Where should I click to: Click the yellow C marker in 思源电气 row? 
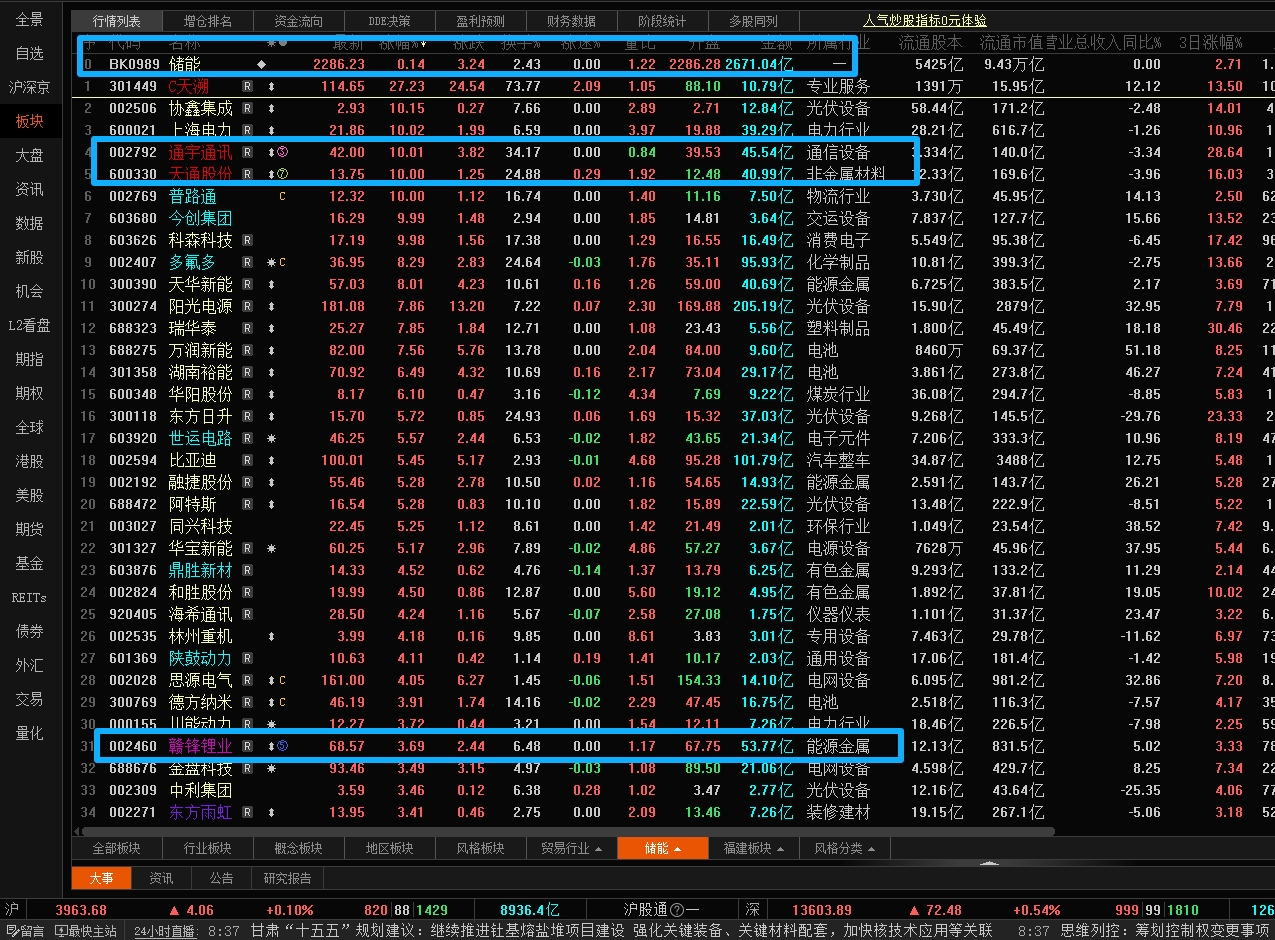(282, 680)
